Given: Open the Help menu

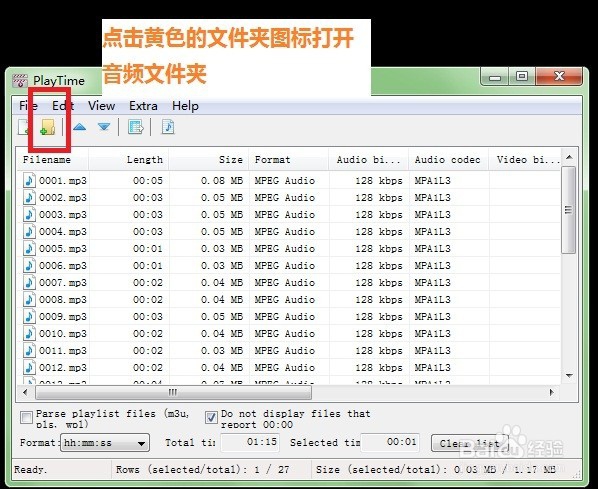Looking at the screenshot, I should point(185,105).
